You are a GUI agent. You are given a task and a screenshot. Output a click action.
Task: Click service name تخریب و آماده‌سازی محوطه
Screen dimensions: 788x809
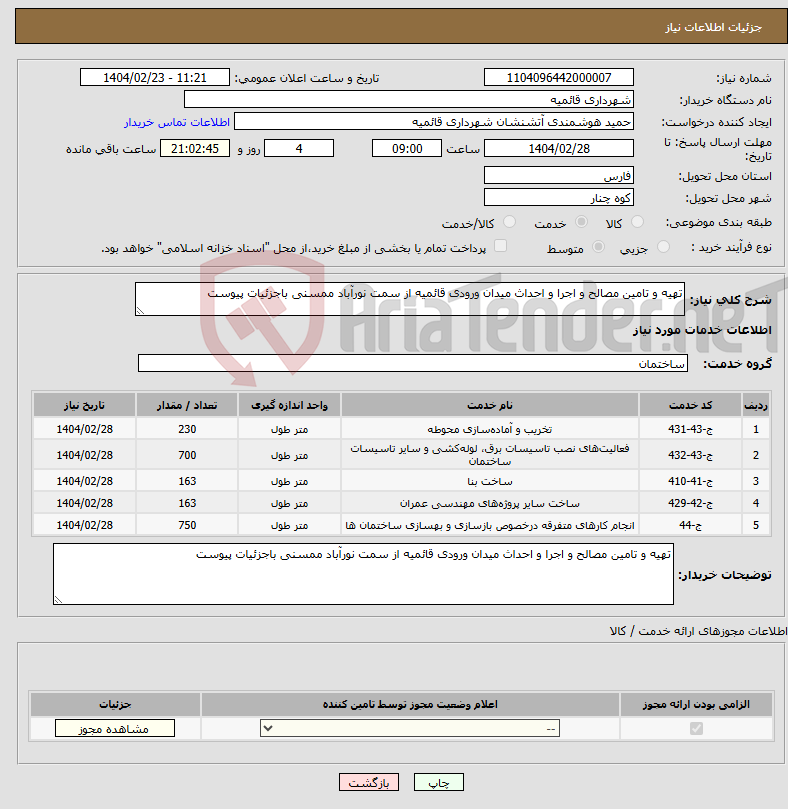point(490,429)
